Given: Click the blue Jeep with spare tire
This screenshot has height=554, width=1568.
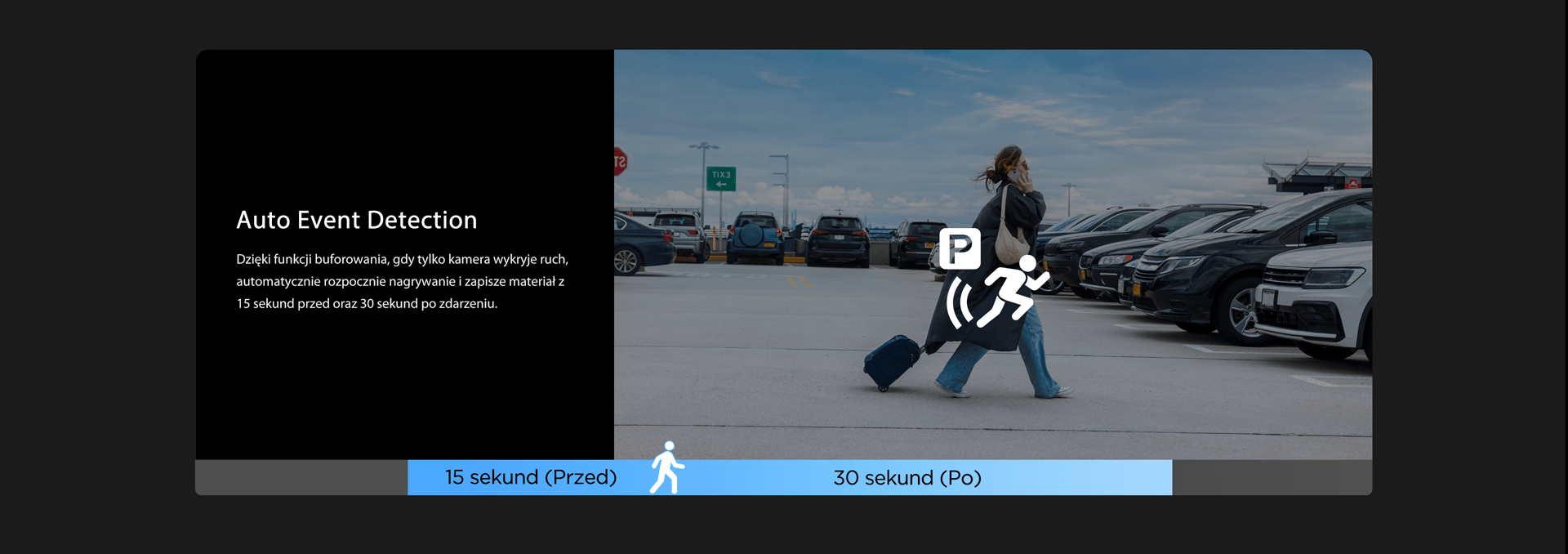Looking at the screenshot, I should coord(755,238).
